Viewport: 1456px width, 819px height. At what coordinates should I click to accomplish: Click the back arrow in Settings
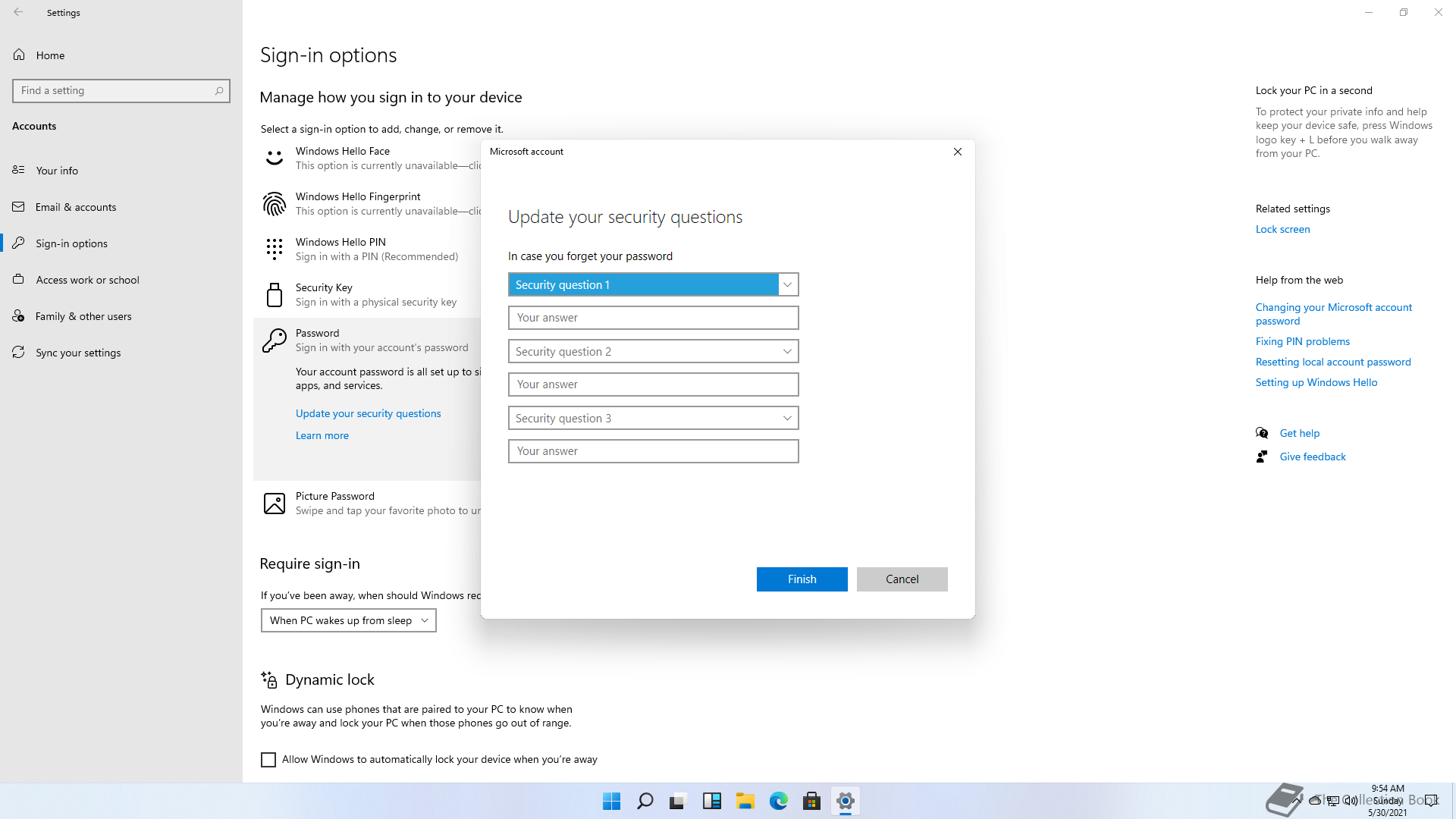coord(18,12)
